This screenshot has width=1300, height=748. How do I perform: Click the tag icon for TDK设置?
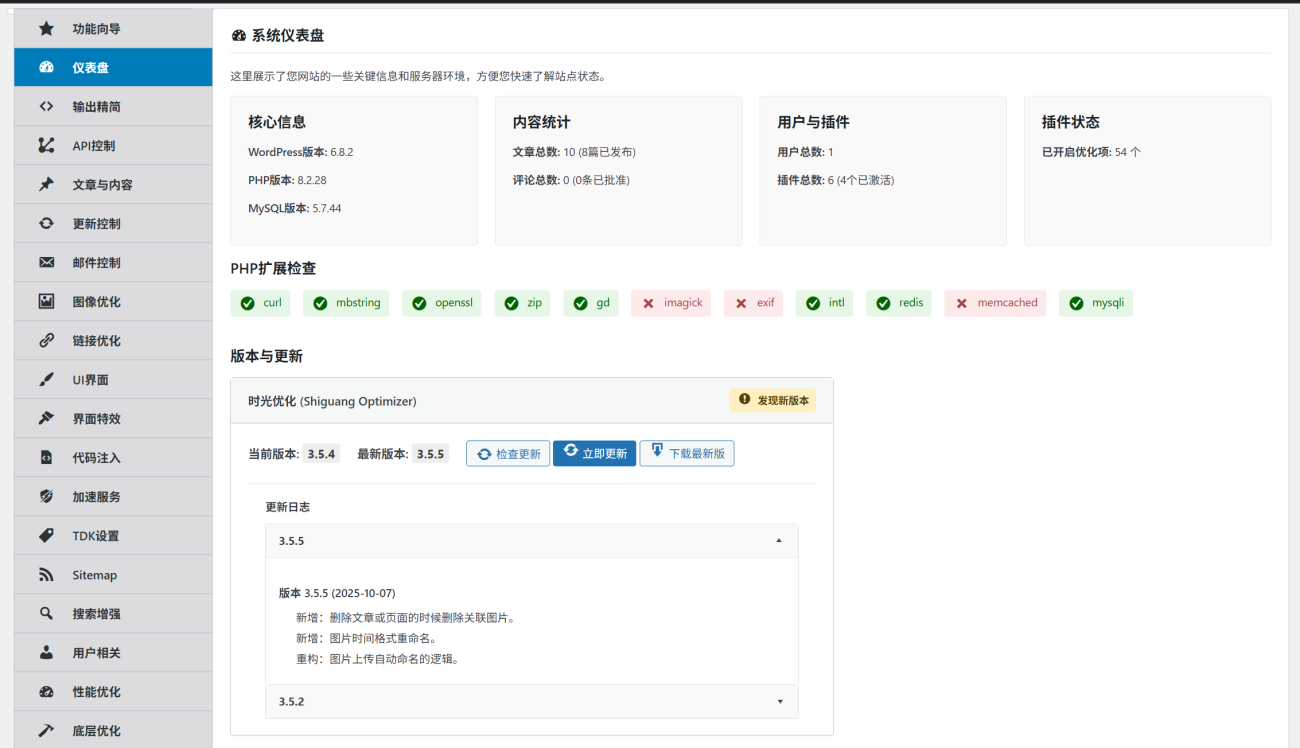pyautogui.click(x=45, y=535)
